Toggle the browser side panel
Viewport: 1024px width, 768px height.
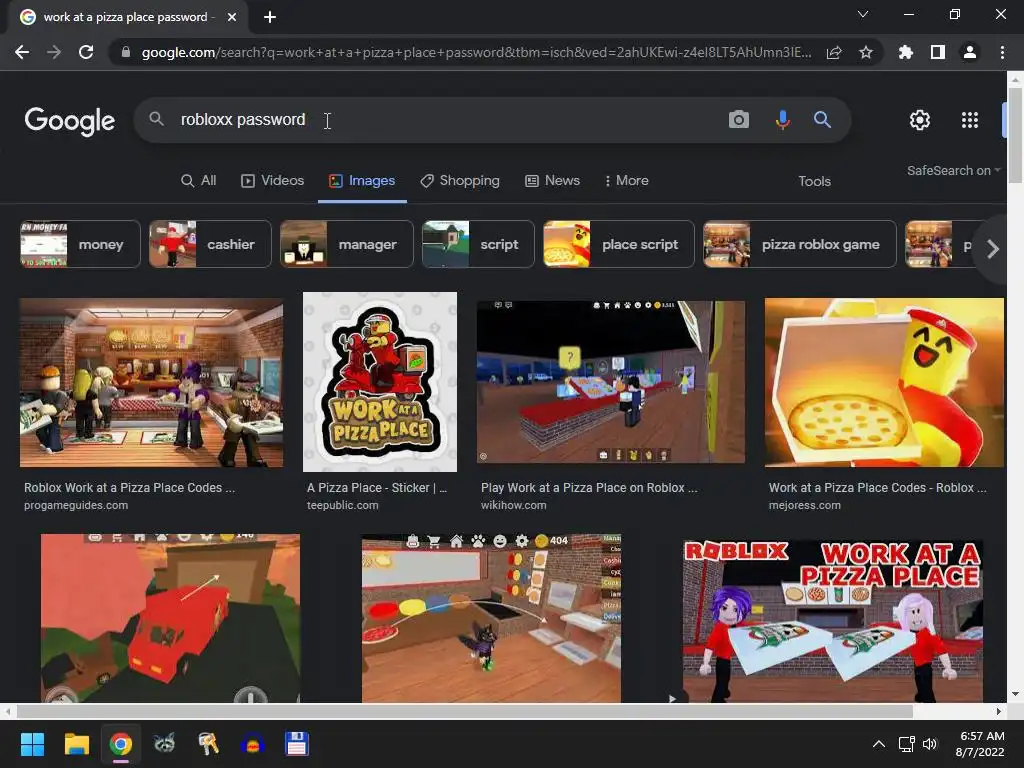tap(938, 52)
